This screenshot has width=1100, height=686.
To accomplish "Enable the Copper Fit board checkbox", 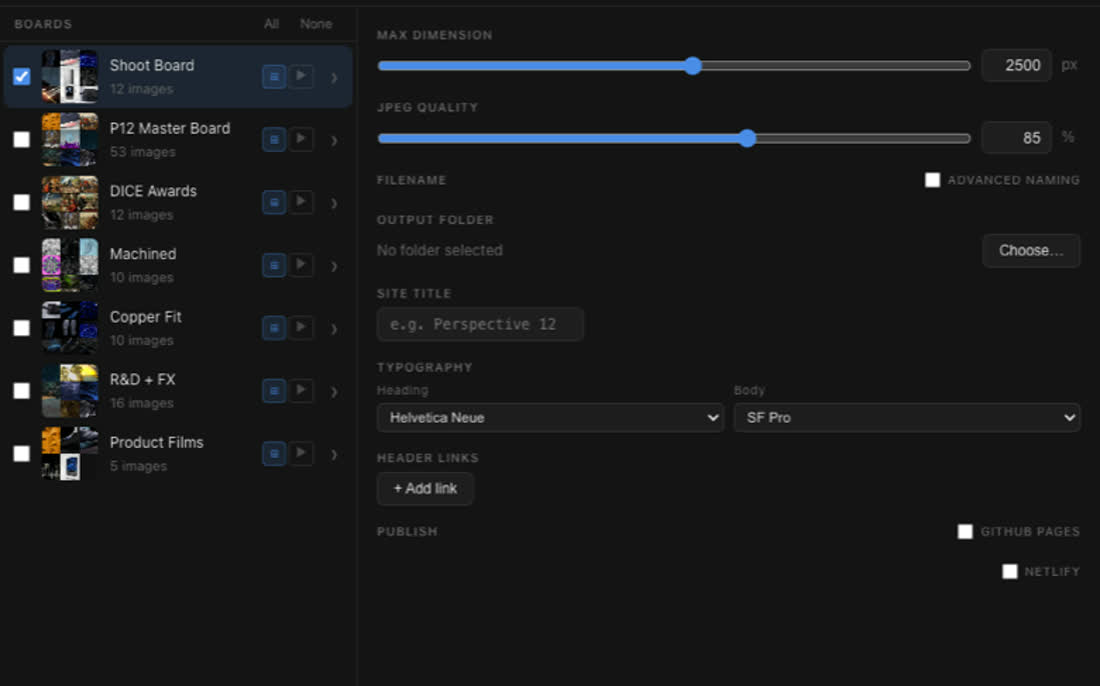I will pyautogui.click(x=22, y=328).
